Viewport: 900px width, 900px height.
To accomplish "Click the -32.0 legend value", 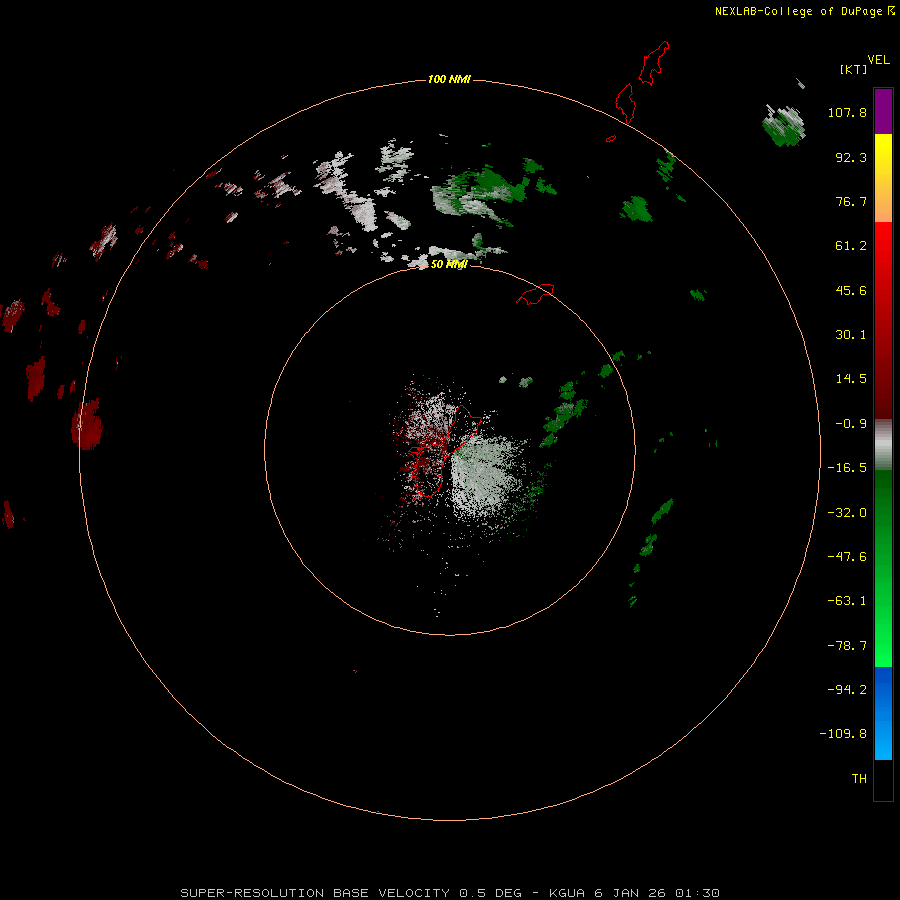I will pos(847,513).
